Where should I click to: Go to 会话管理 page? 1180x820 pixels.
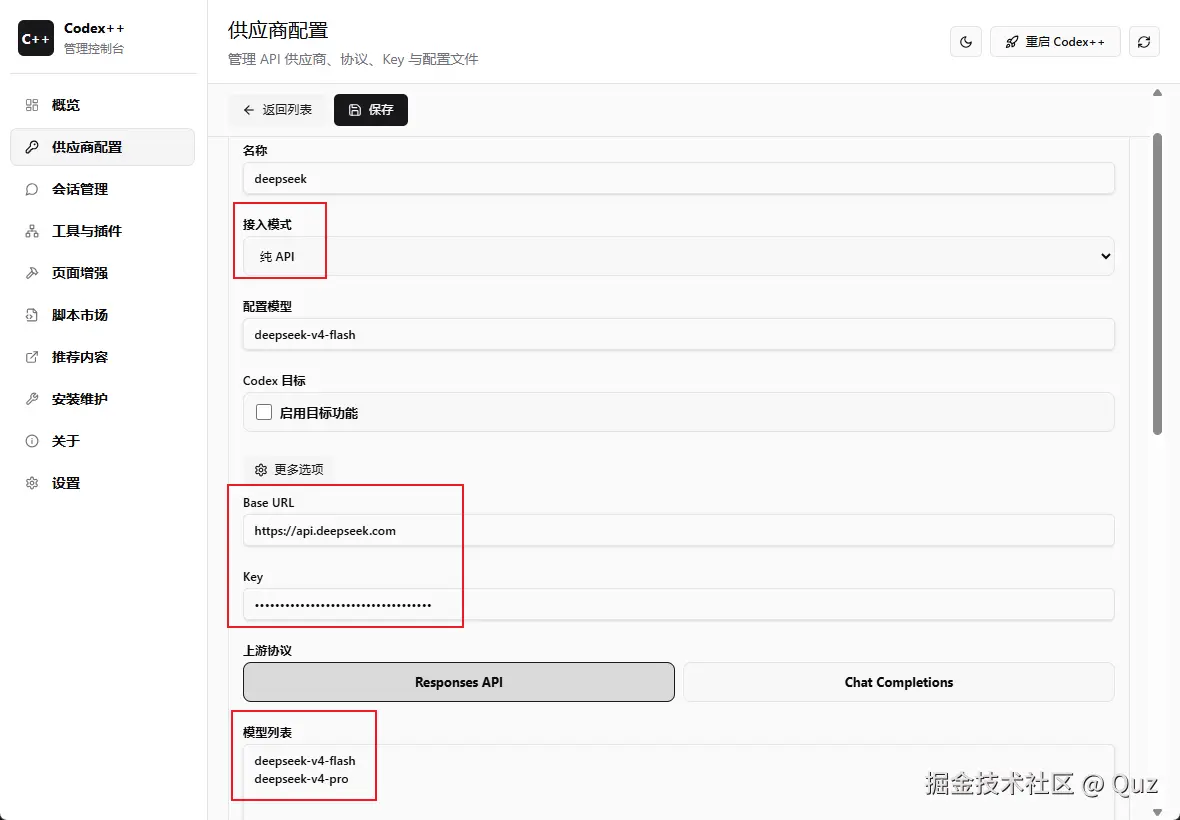click(102, 190)
